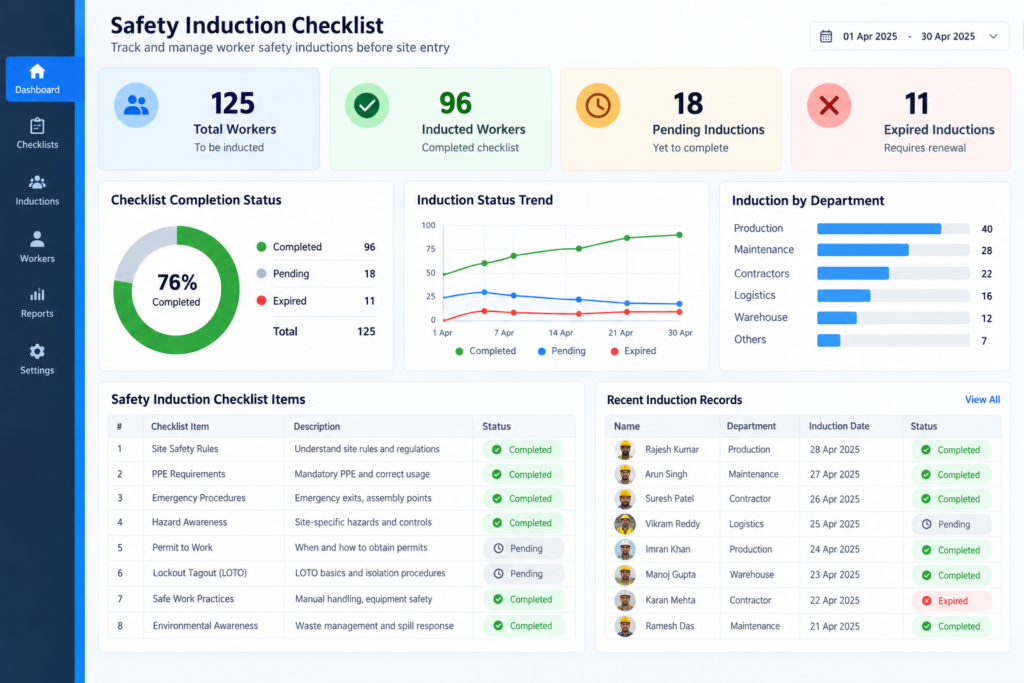The width and height of the screenshot is (1024, 683).
Task: Select the Safe Work Practices row
Action: pos(342,599)
